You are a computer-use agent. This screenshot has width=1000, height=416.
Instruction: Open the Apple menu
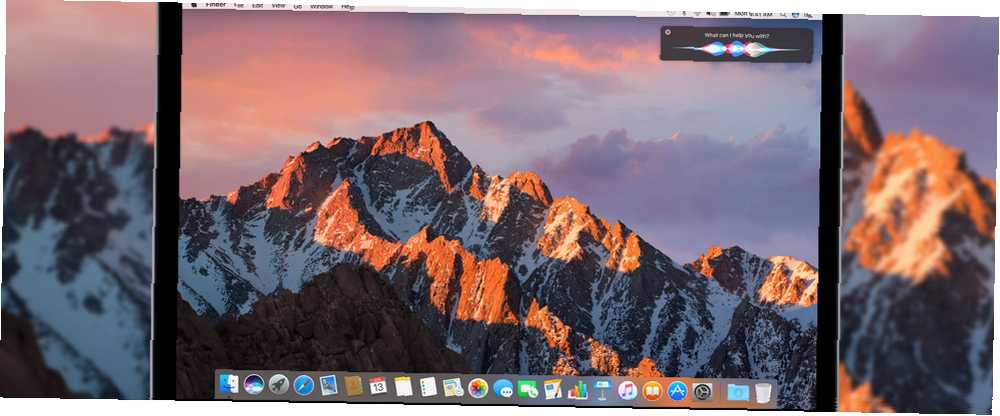(193, 4)
